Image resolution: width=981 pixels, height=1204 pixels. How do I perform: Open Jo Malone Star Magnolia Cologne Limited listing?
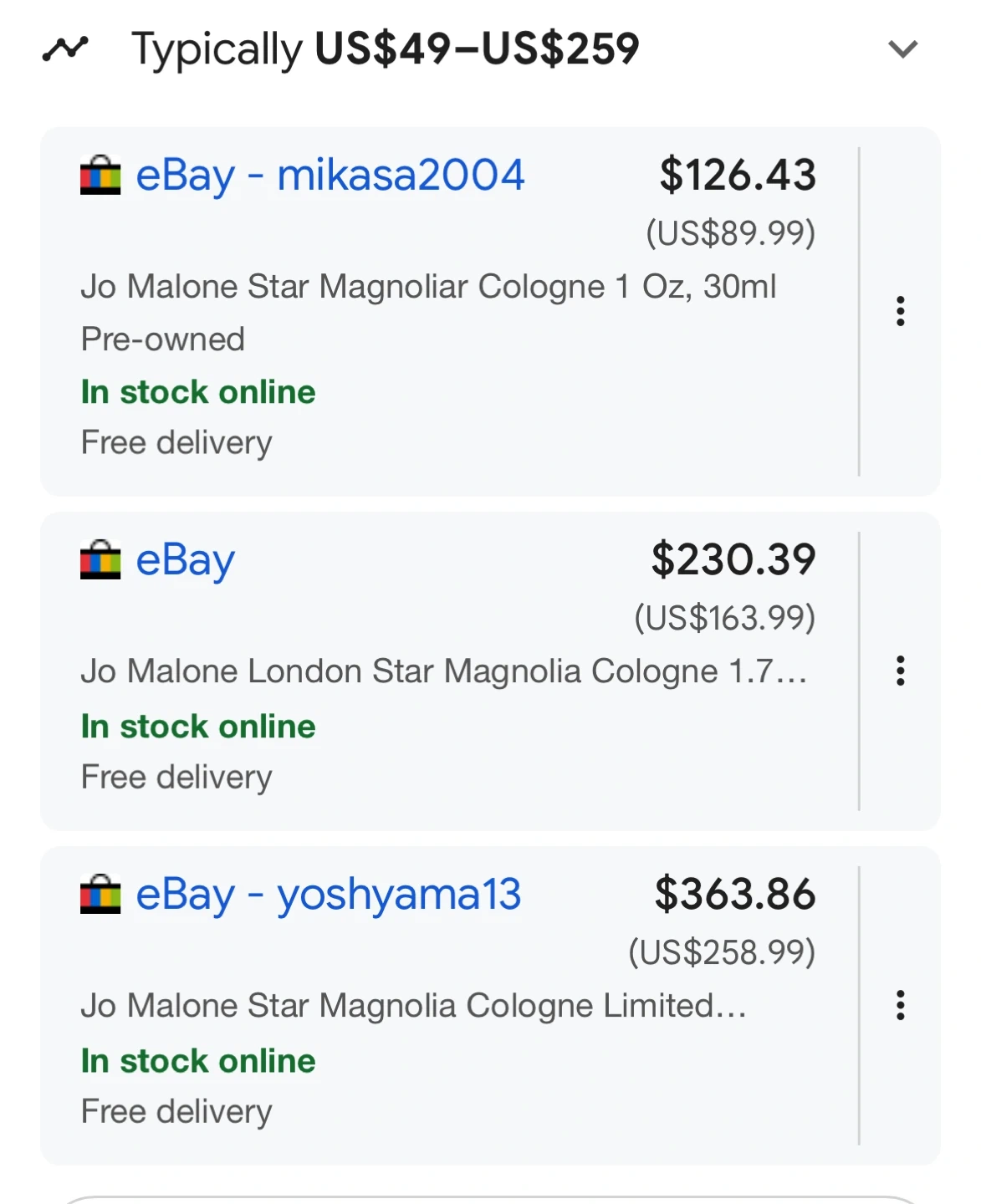(413, 1006)
